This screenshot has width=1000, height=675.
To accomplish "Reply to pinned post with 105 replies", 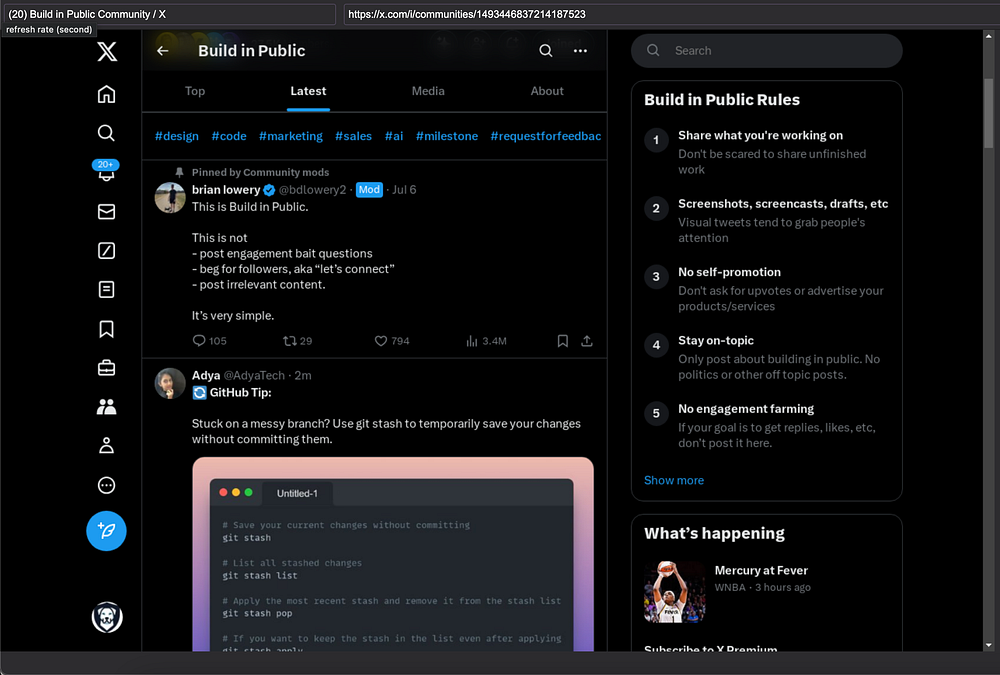I will pos(210,341).
